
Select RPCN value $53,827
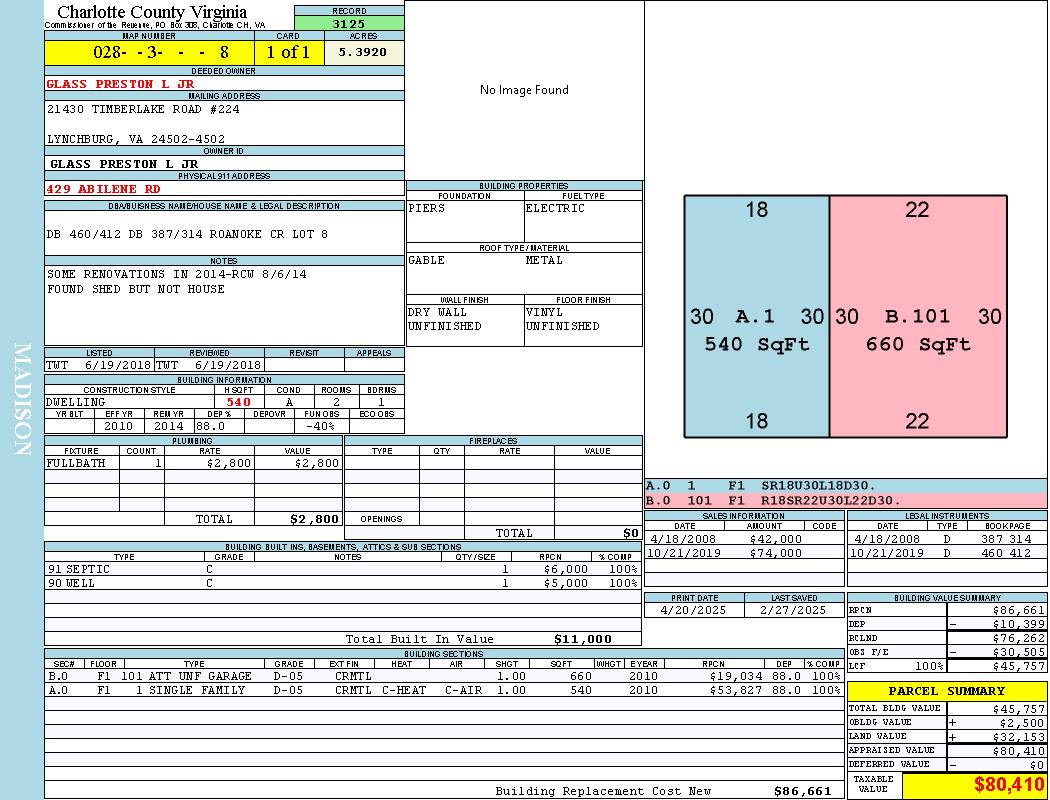point(735,690)
